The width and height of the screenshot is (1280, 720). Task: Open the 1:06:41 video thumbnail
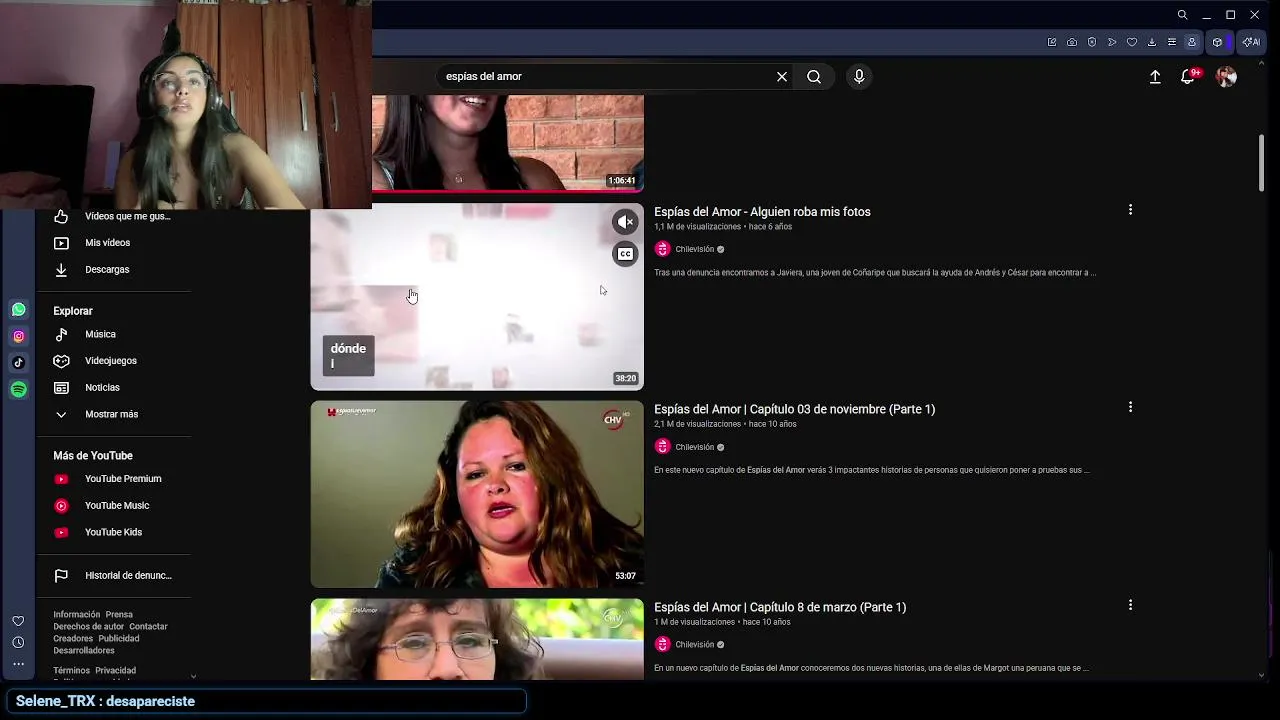coord(508,143)
